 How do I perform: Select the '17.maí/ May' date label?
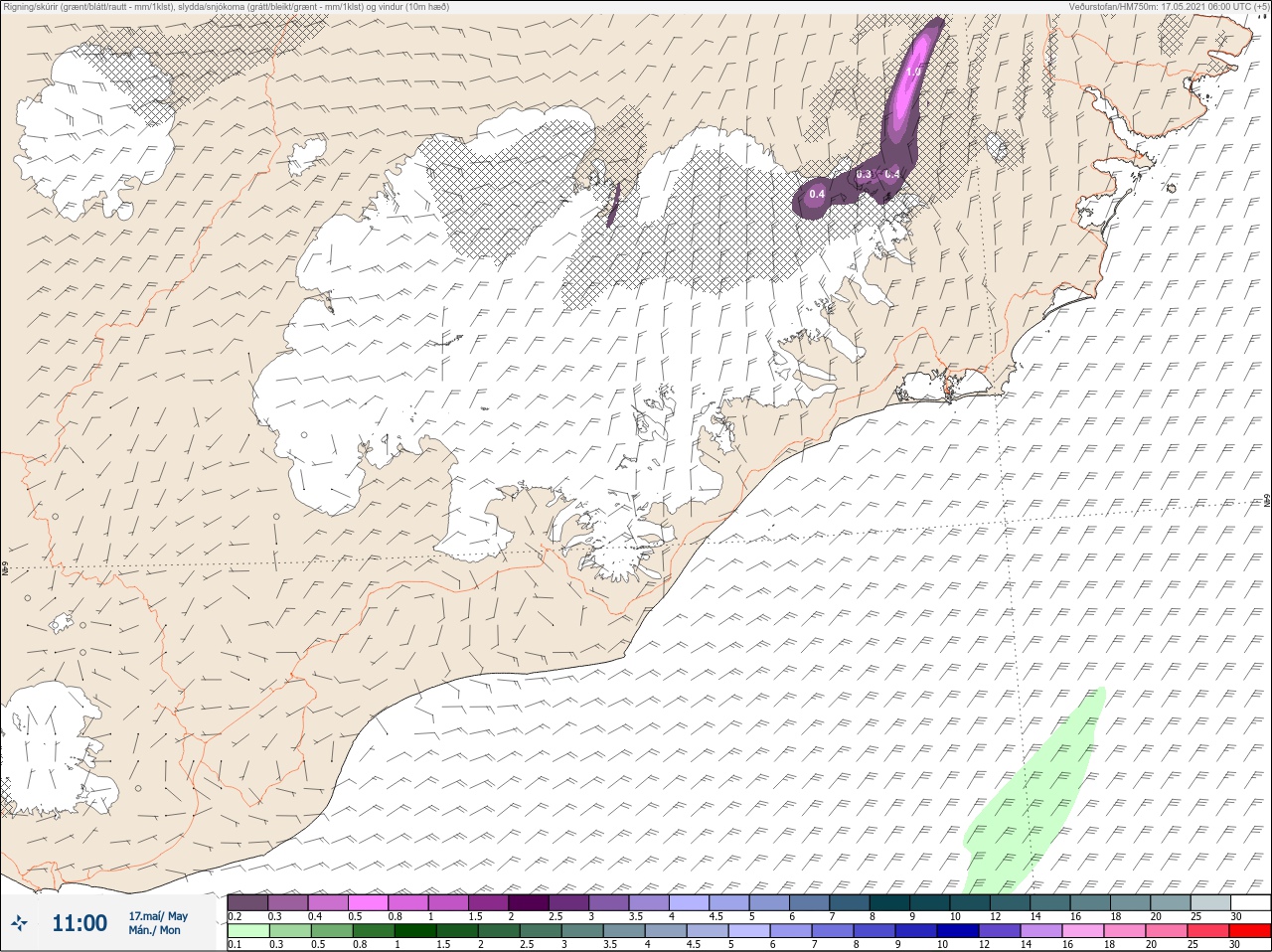click(x=158, y=916)
